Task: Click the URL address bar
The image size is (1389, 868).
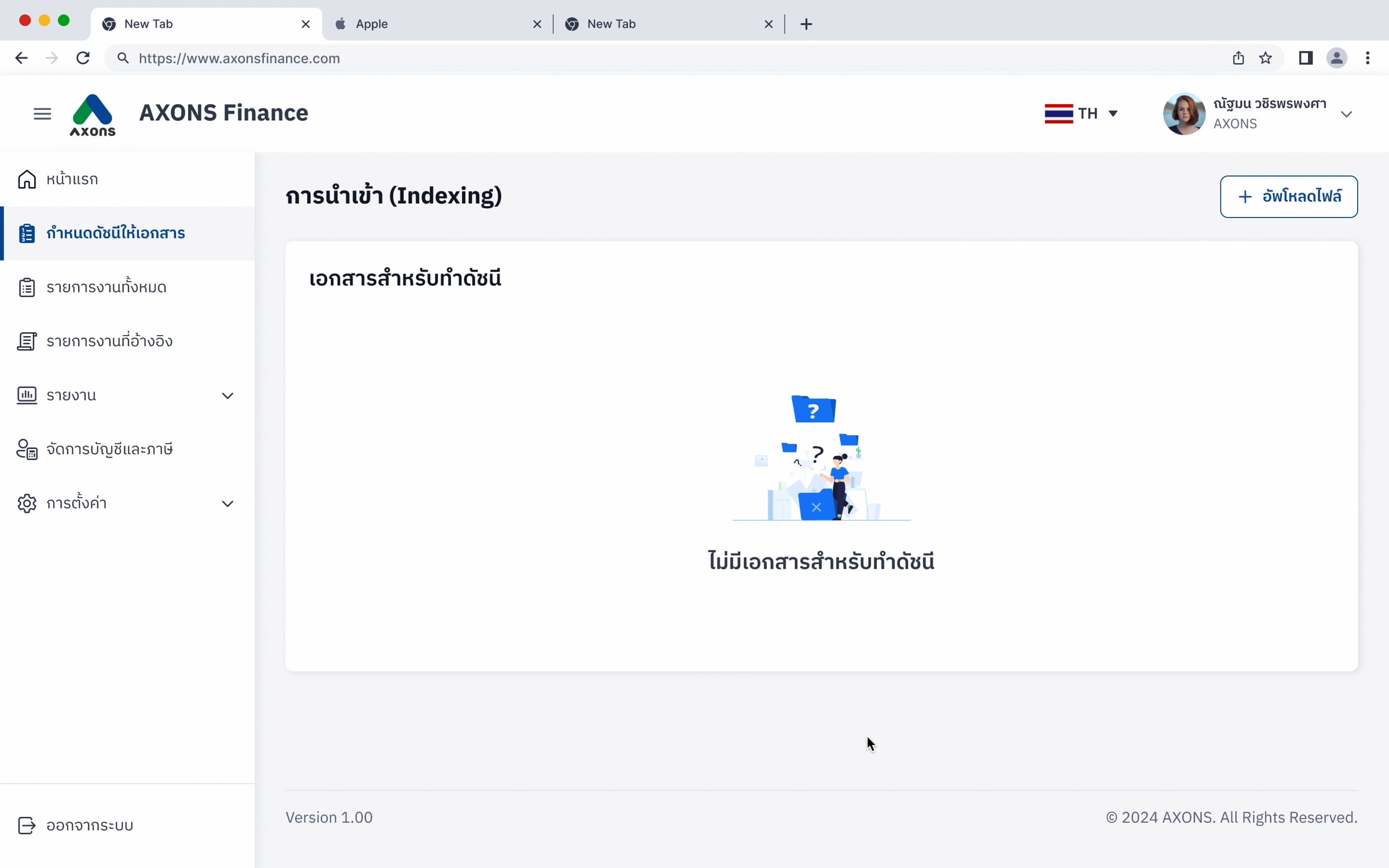Action: [637, 58]
